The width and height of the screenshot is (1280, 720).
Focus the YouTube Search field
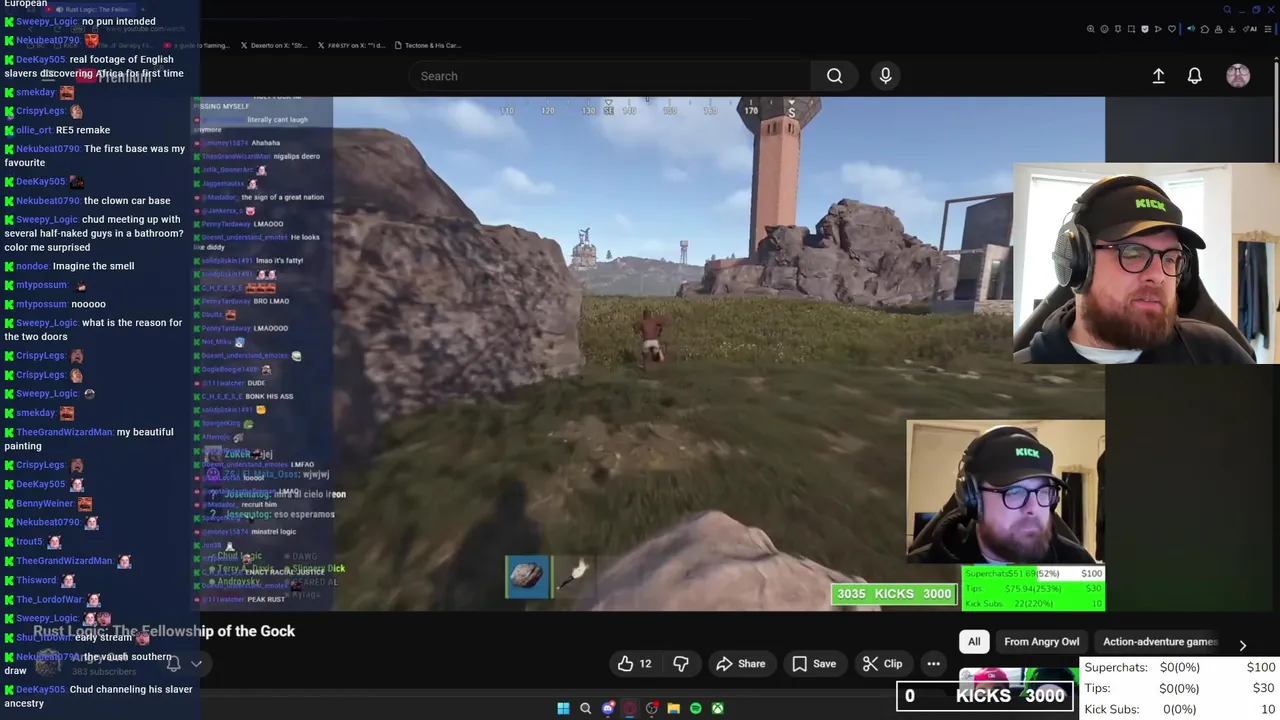click(x=610, y=76)
